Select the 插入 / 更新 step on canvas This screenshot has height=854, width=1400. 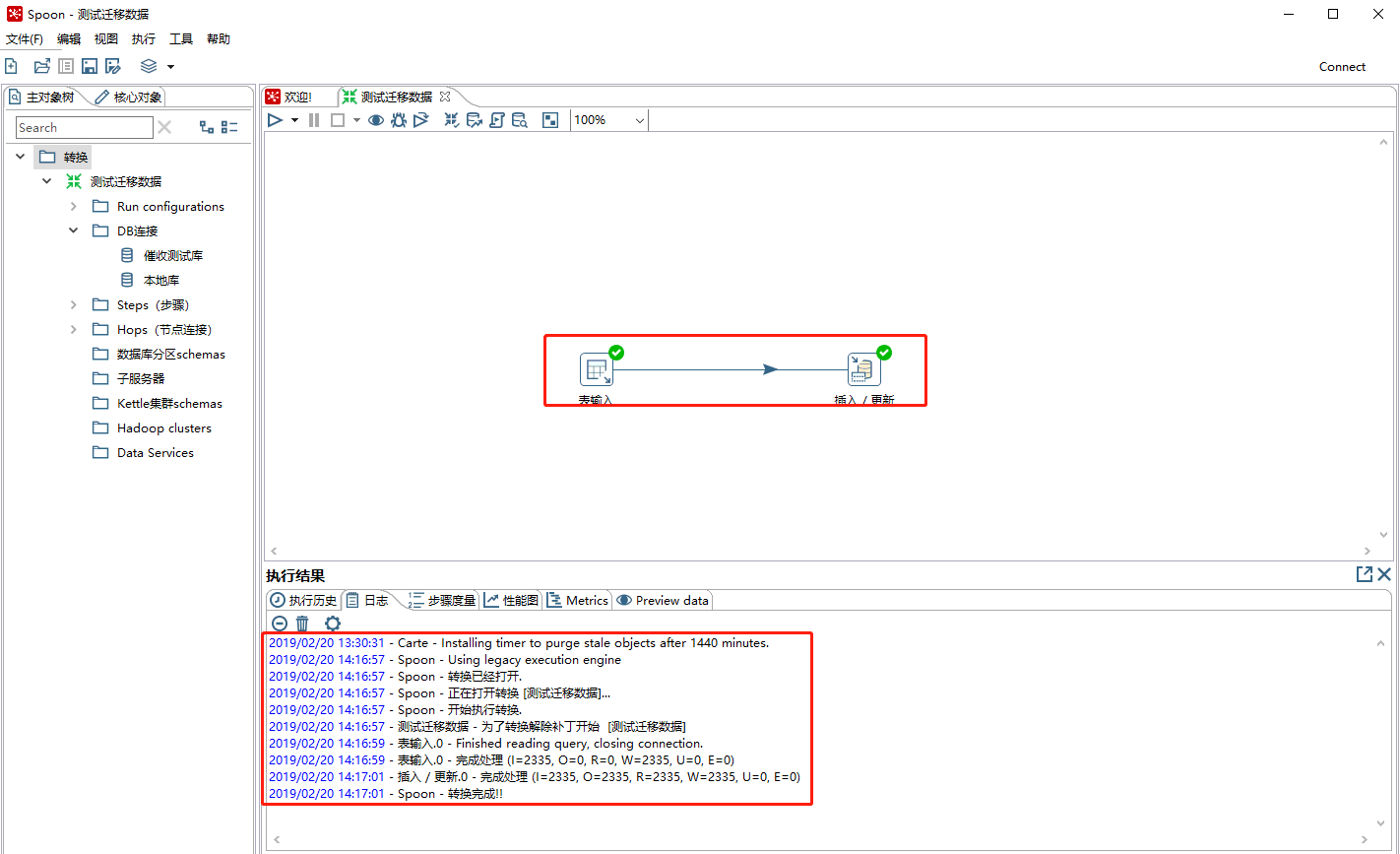click(863, 370)
